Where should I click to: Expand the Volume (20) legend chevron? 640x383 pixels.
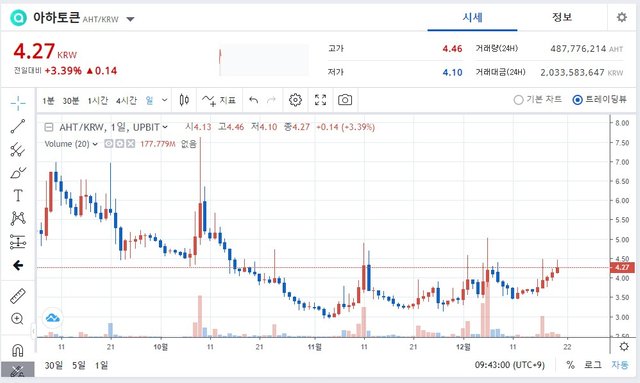[x=95, y=144]
